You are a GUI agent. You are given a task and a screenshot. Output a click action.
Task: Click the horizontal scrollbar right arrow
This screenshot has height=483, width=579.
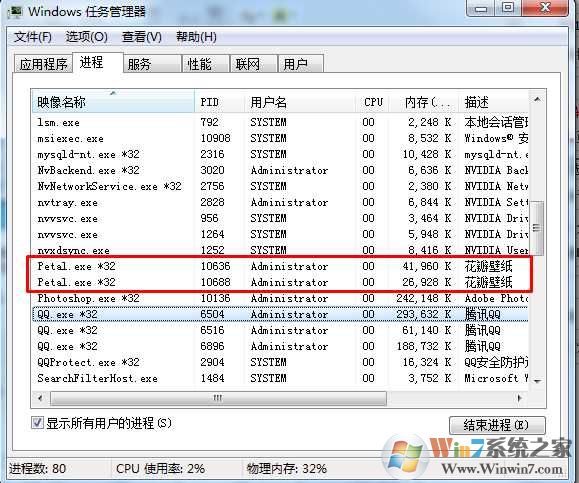520,398
